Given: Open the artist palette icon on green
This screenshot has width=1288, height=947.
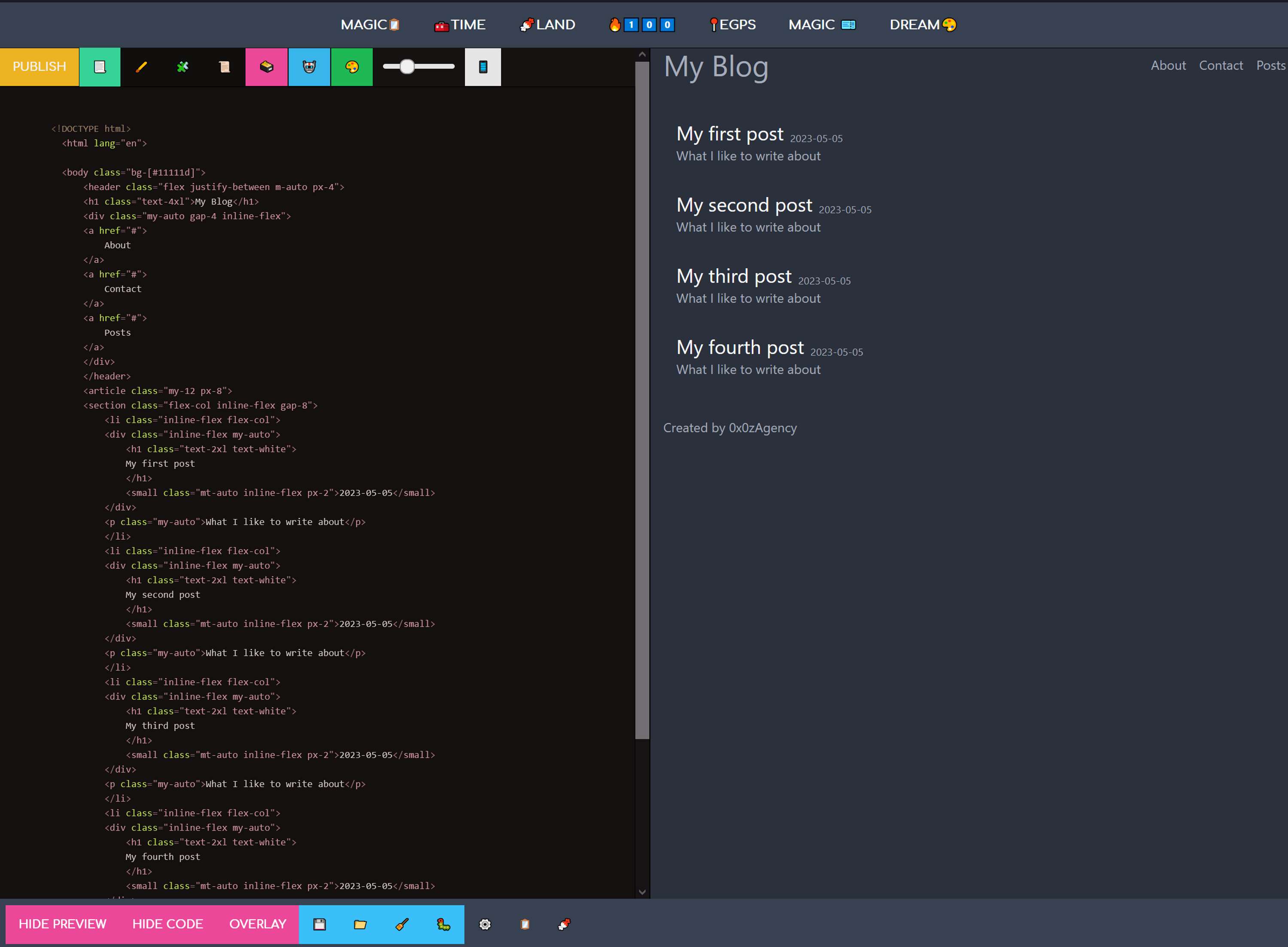Looking at the screenshot, I should pos(352,67).
